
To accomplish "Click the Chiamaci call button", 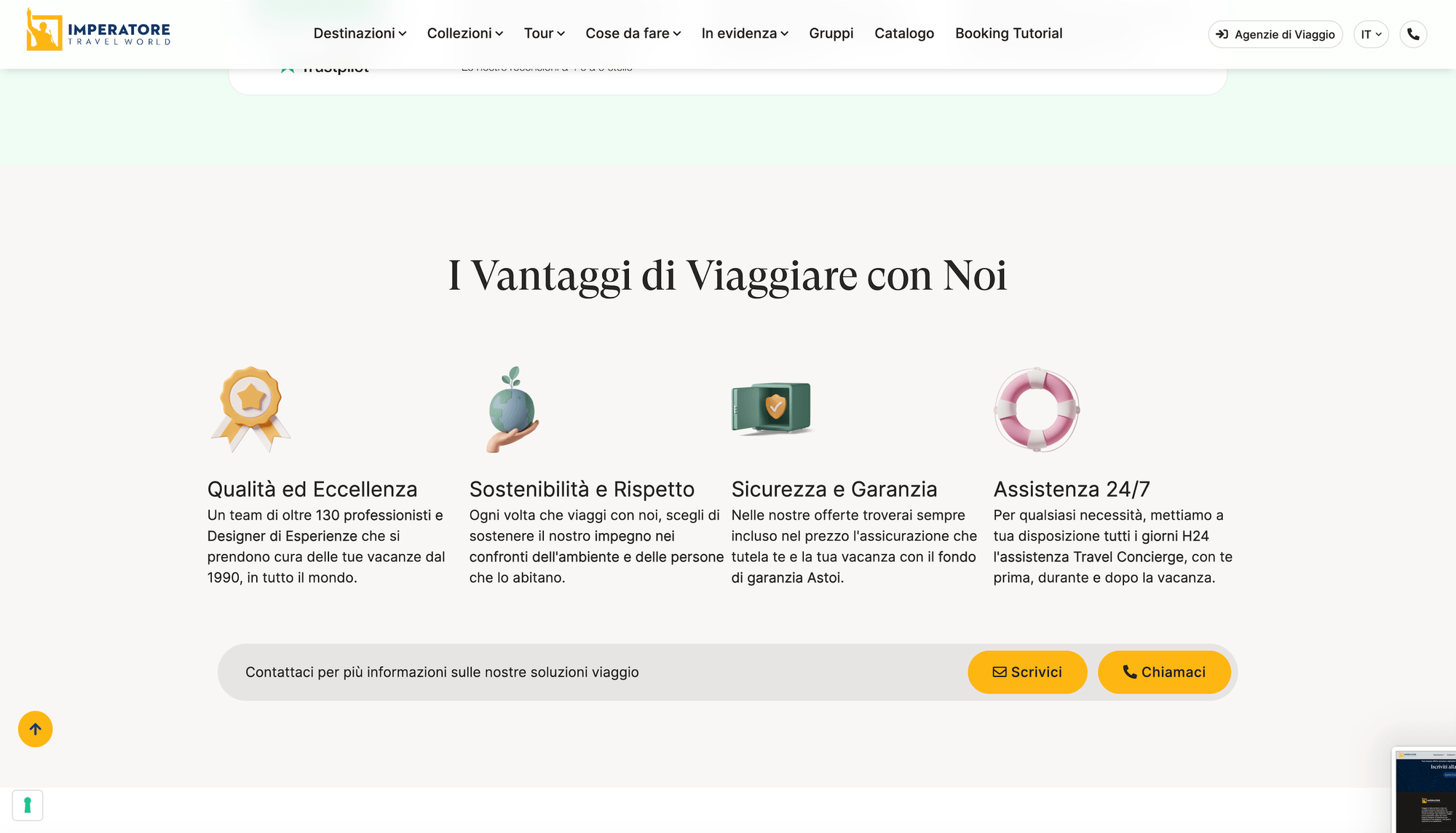I will pos(1164,672).
